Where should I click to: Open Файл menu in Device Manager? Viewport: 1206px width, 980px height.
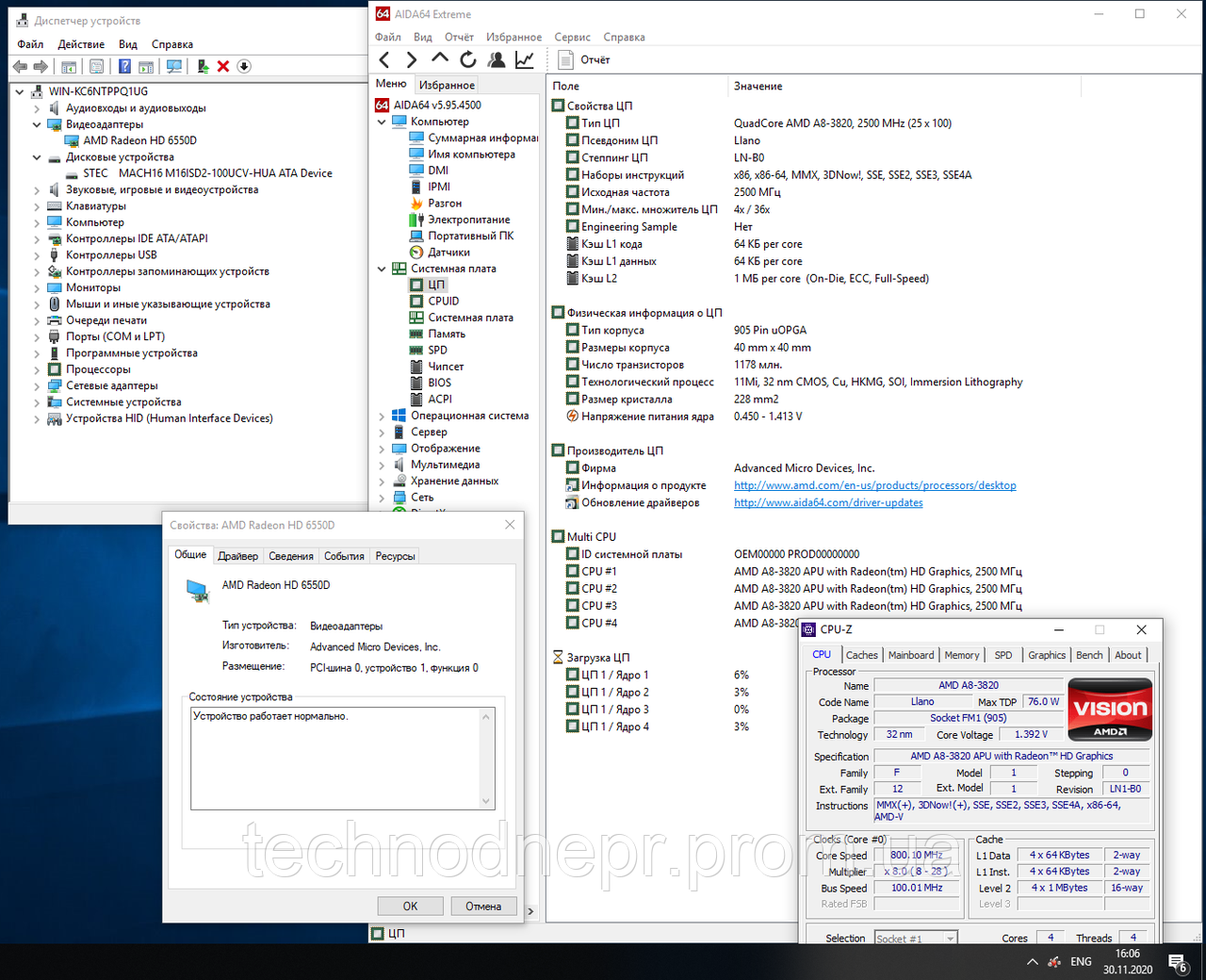(x=30, y=44)
